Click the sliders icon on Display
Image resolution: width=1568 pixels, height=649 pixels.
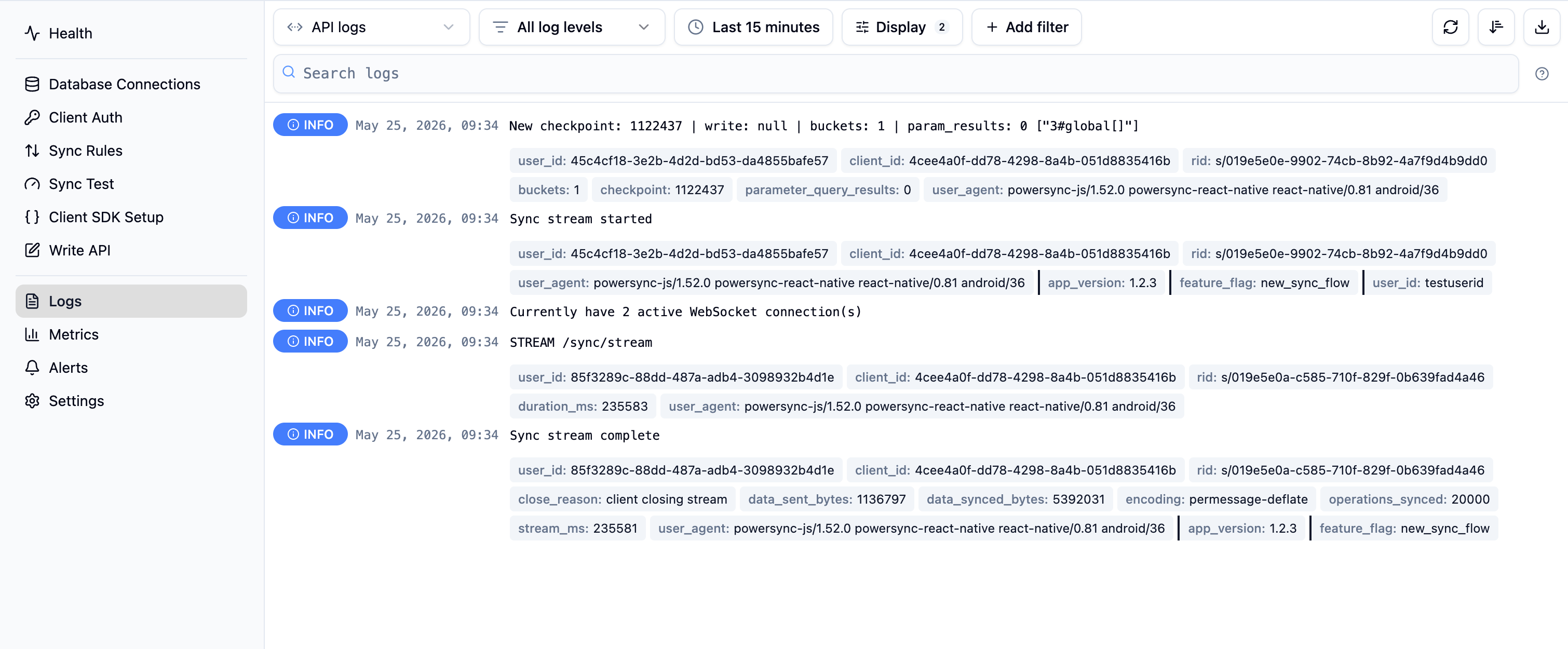pyautogui.click(x=862, y=27)
